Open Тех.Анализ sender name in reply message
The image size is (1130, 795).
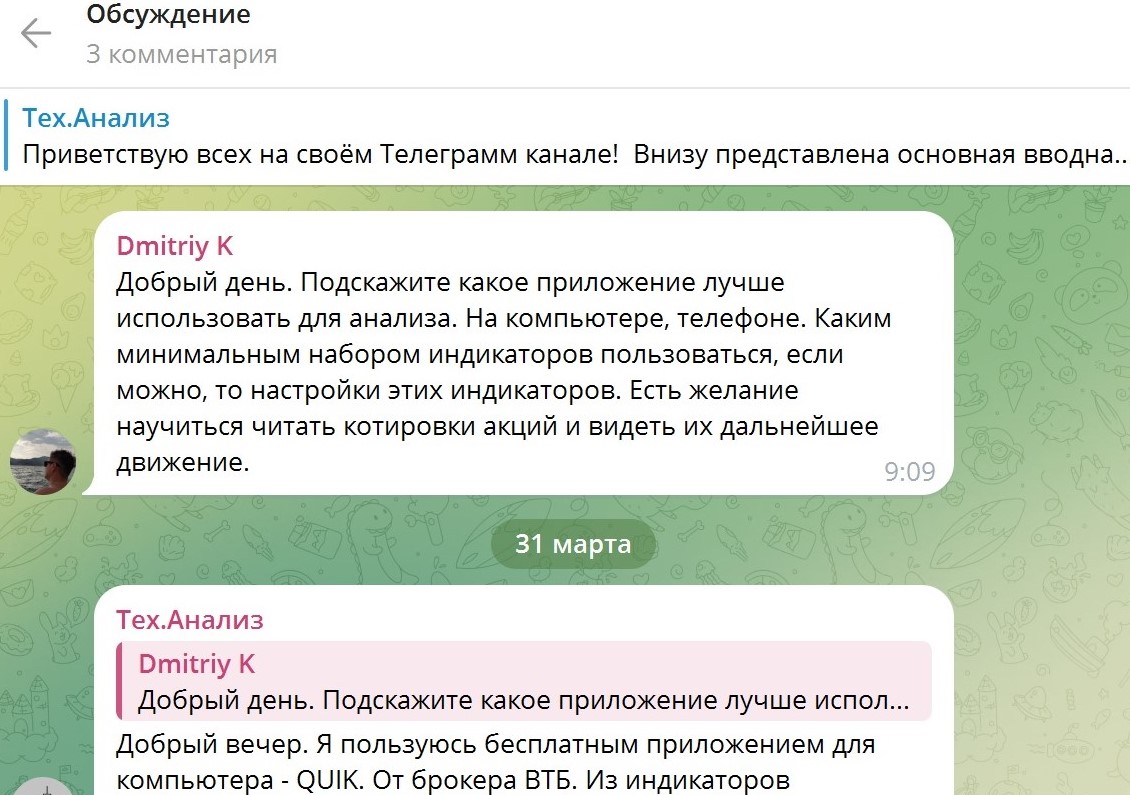(x=190, y=620)
